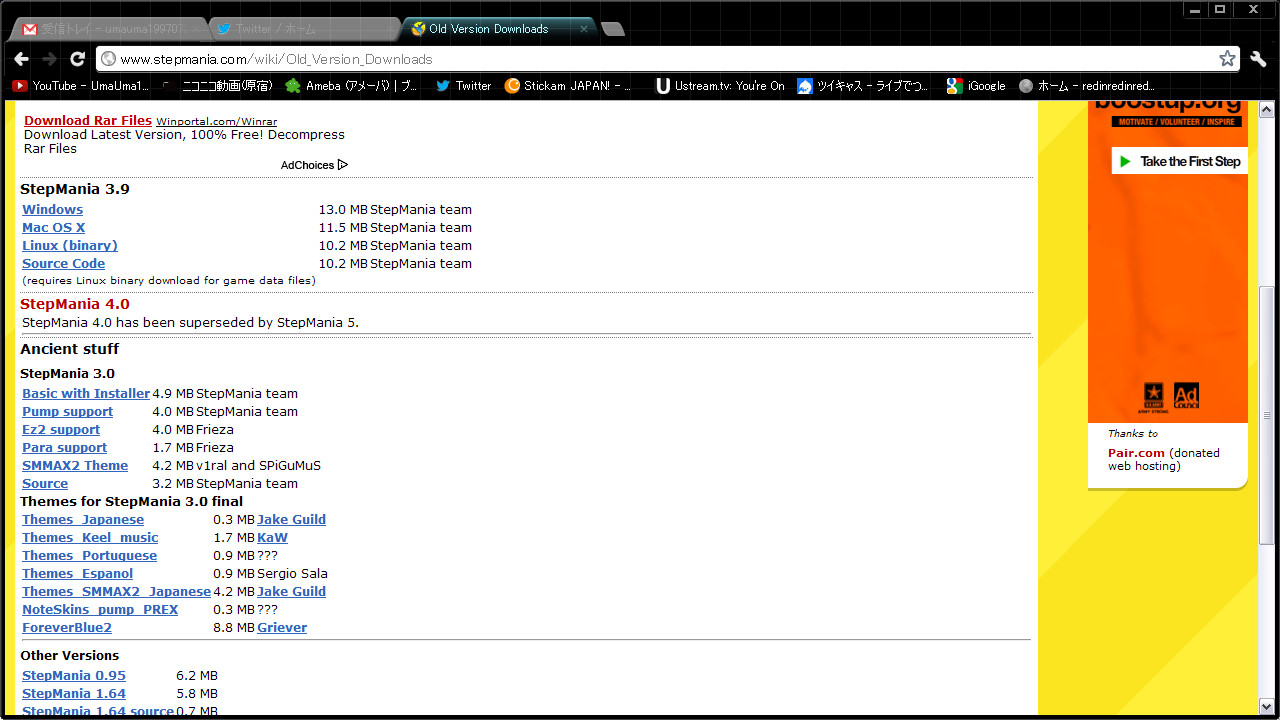Go forward with the browser forward arrow

(50, 59)
